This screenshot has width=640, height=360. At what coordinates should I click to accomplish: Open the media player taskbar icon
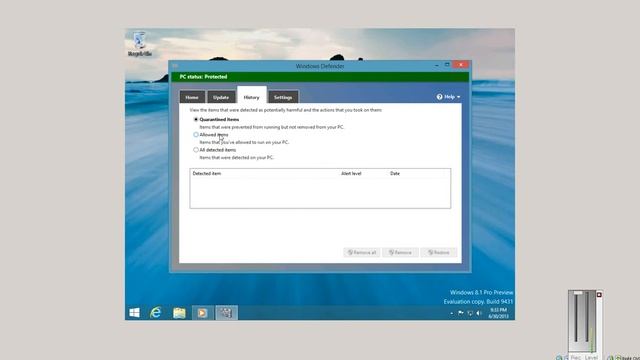click(202, 313)
